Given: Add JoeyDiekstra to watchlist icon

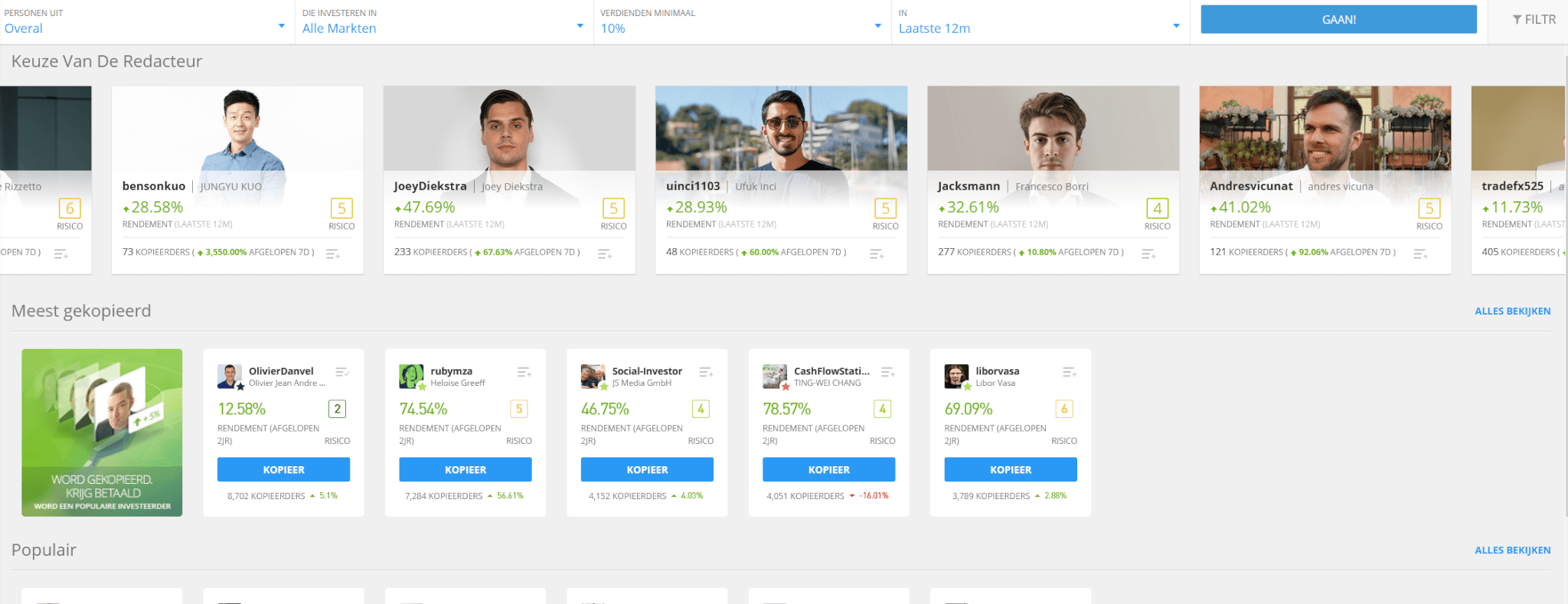Looking at the screenshot, I should [604, 253].
